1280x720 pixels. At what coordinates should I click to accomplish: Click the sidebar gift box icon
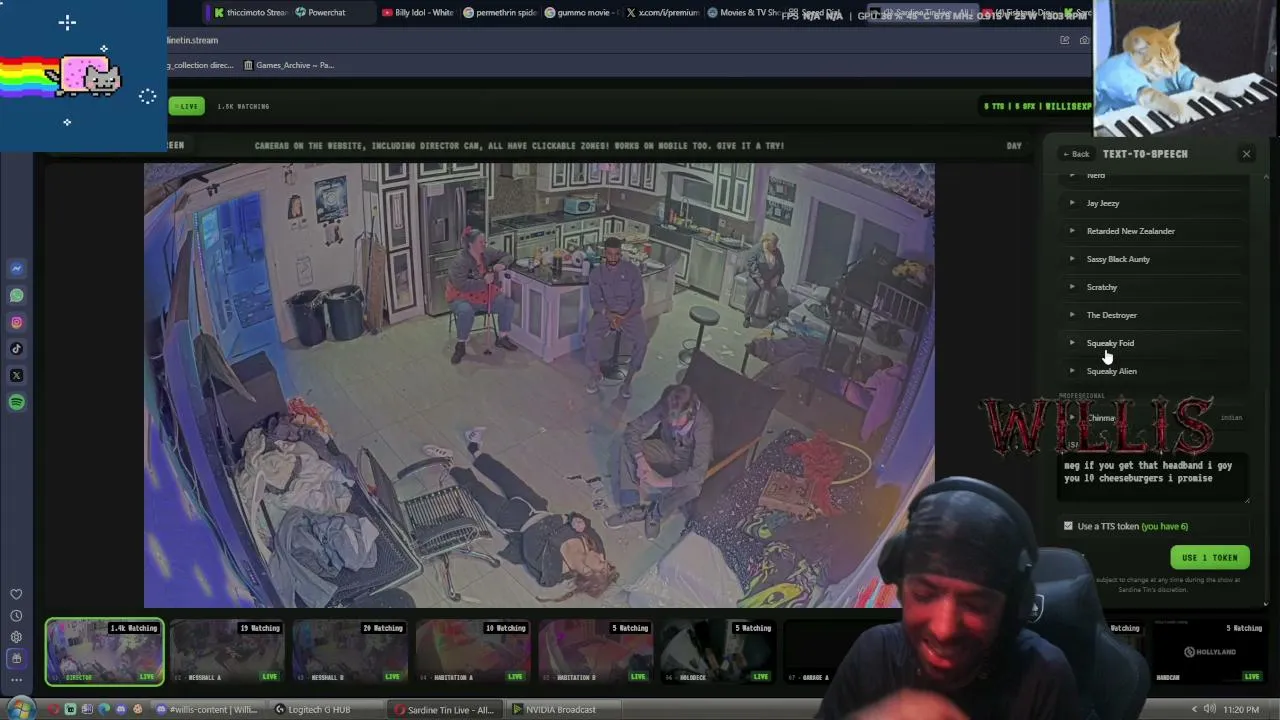(16, 658)
